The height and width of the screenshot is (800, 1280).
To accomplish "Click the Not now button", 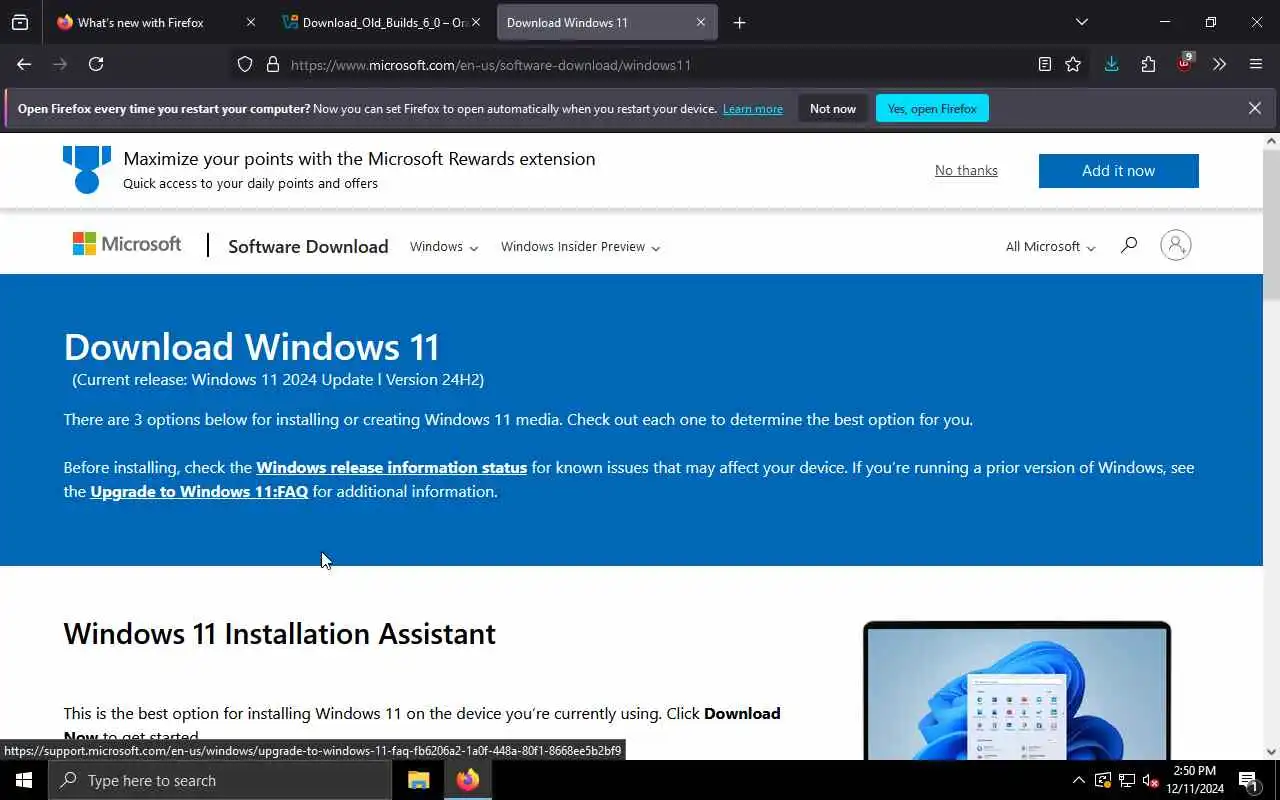I will pyautogui.click(x=833, y=108).
